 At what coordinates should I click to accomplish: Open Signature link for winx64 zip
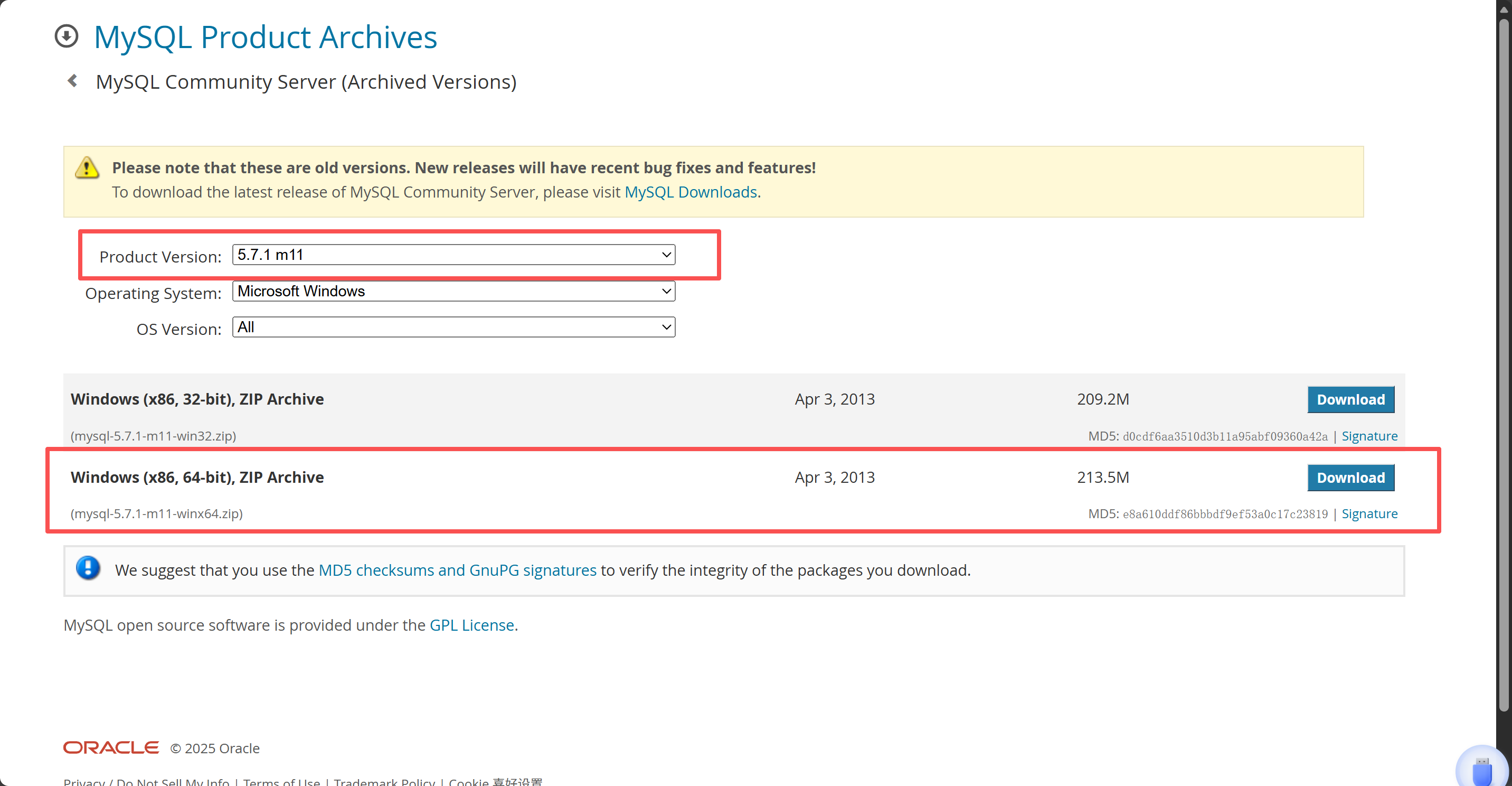[1369, 514]
